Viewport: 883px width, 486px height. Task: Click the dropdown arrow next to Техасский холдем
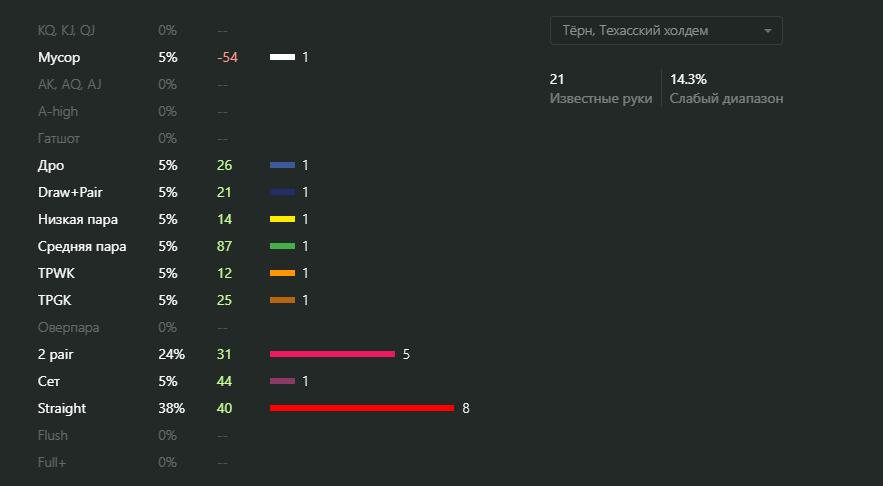tap(768, 31)
